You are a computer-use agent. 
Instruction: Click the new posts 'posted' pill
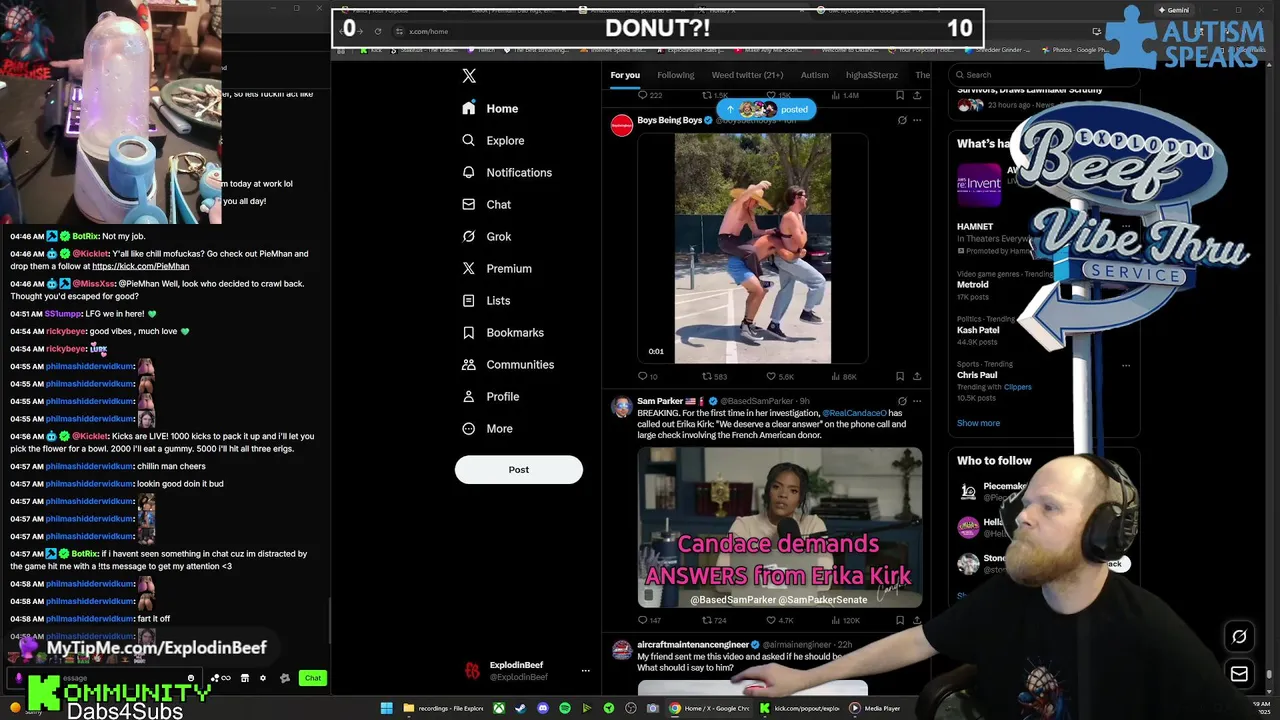[766, 109]
